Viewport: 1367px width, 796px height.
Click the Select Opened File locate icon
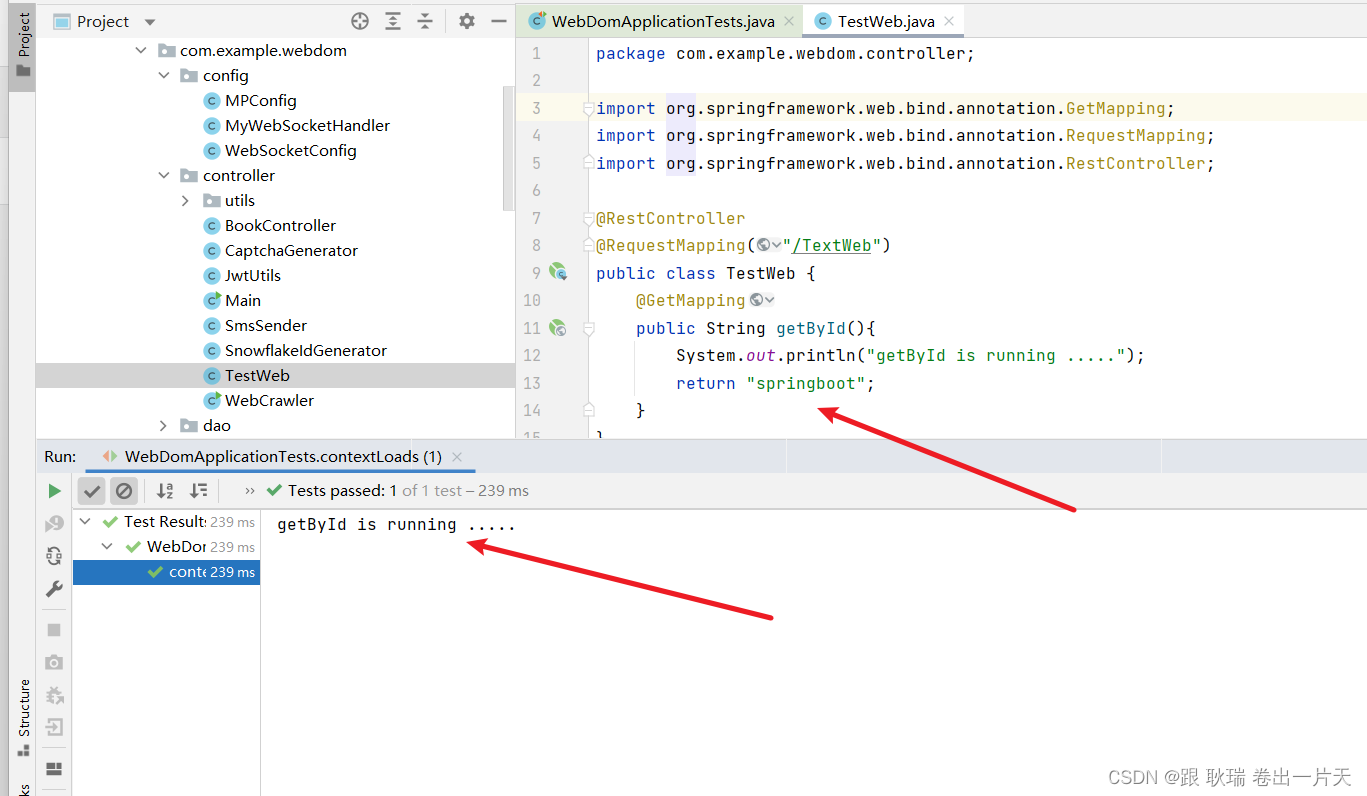tap(360, 21)
